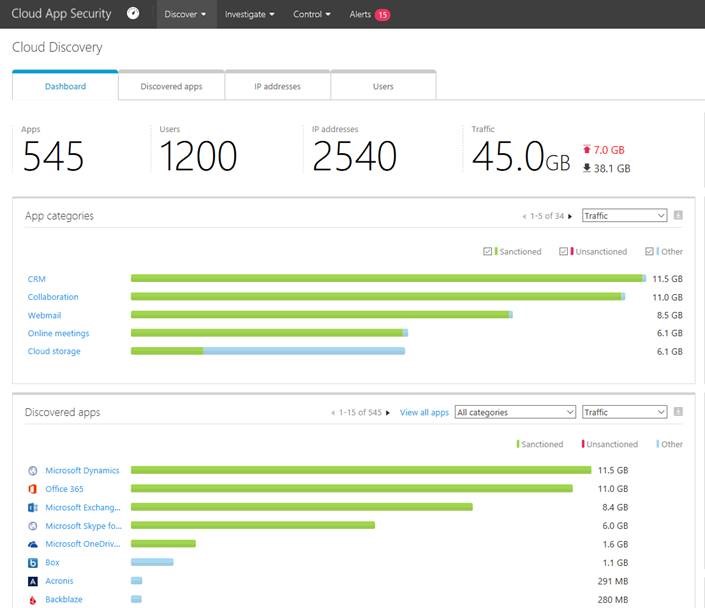Open Backblaze app link
The image size is (705, 608).
(x=64, y=599)
